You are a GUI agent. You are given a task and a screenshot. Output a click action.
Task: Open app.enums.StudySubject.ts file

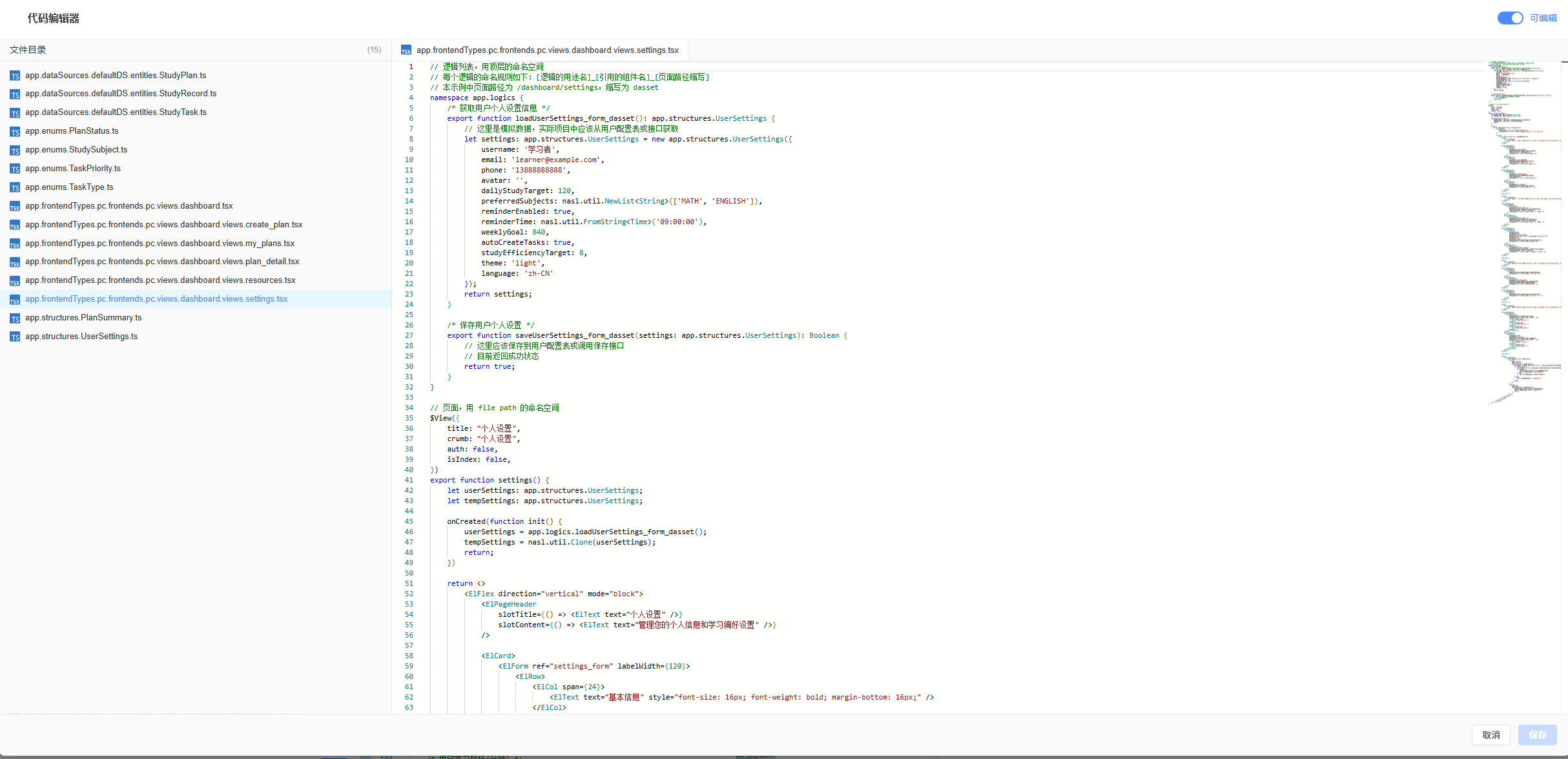point(76,150)
